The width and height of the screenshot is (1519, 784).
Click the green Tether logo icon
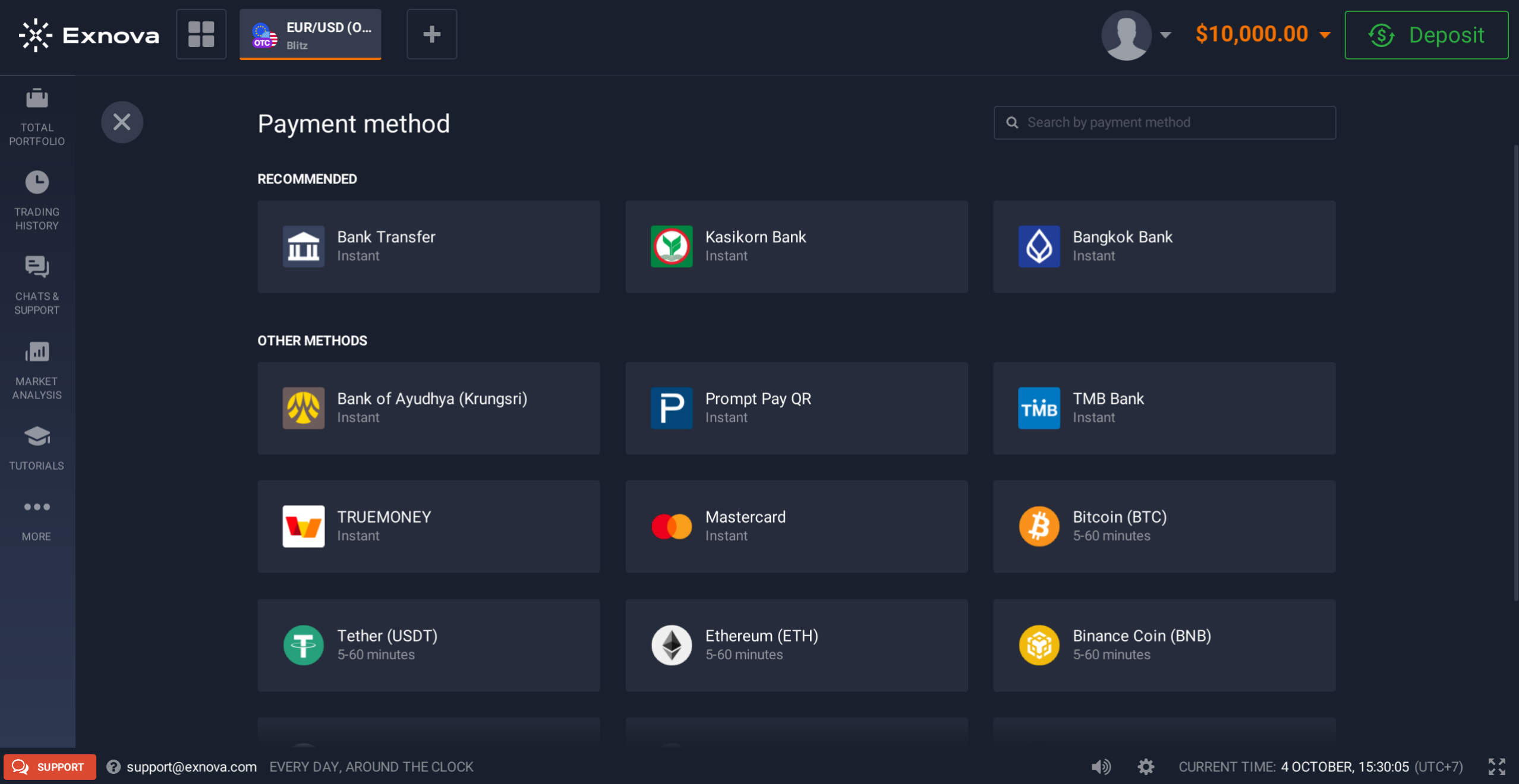coord(303,645)
